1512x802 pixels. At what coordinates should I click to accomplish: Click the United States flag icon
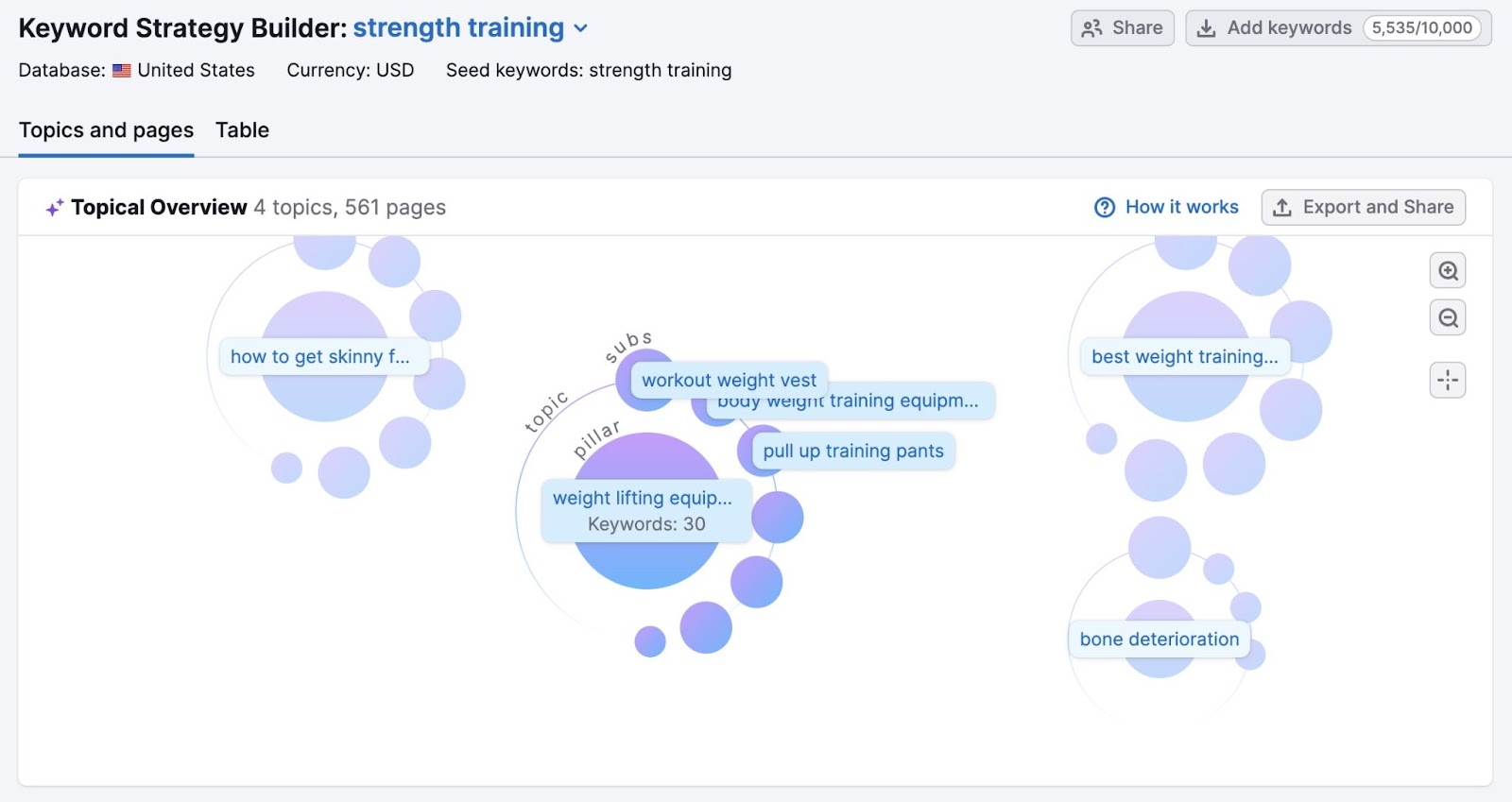[120, 70]
